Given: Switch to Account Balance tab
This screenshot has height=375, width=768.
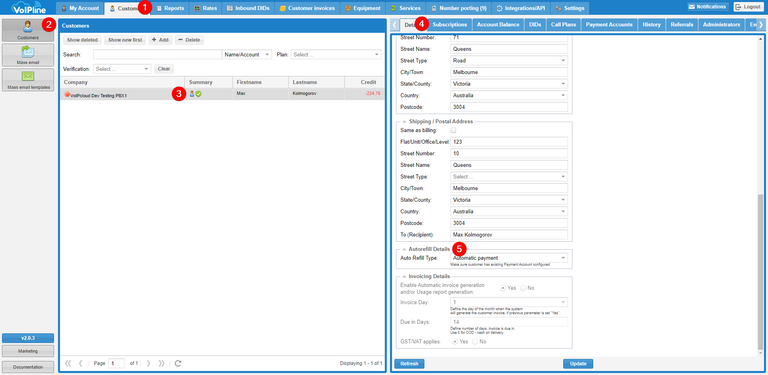Looking at the screenshot, I should click(x=498, y=24).
